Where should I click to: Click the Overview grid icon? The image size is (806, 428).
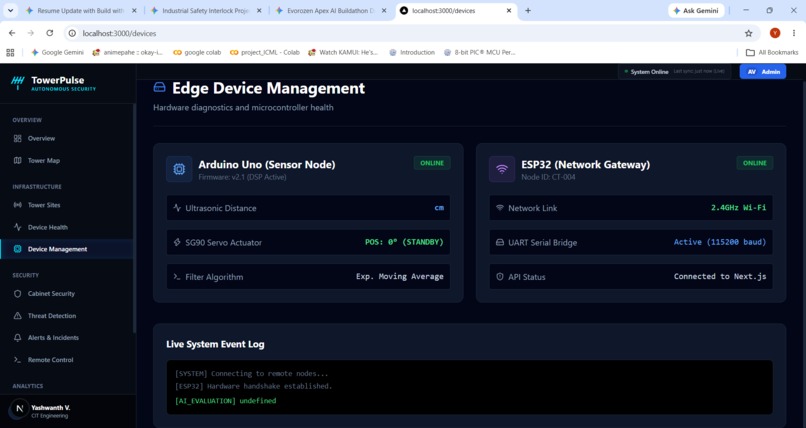(17, 138)
